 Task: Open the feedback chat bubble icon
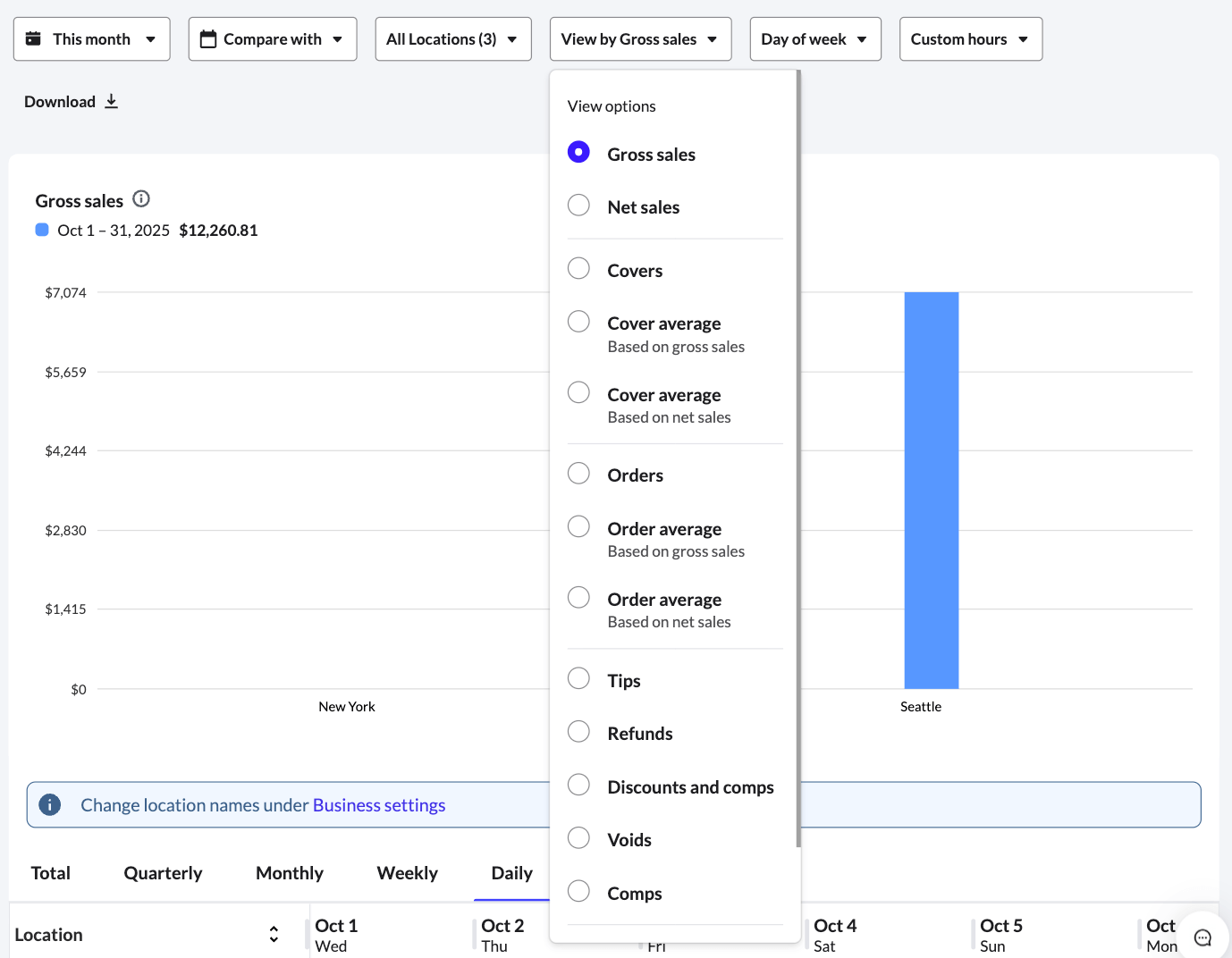click(1202, 936)
